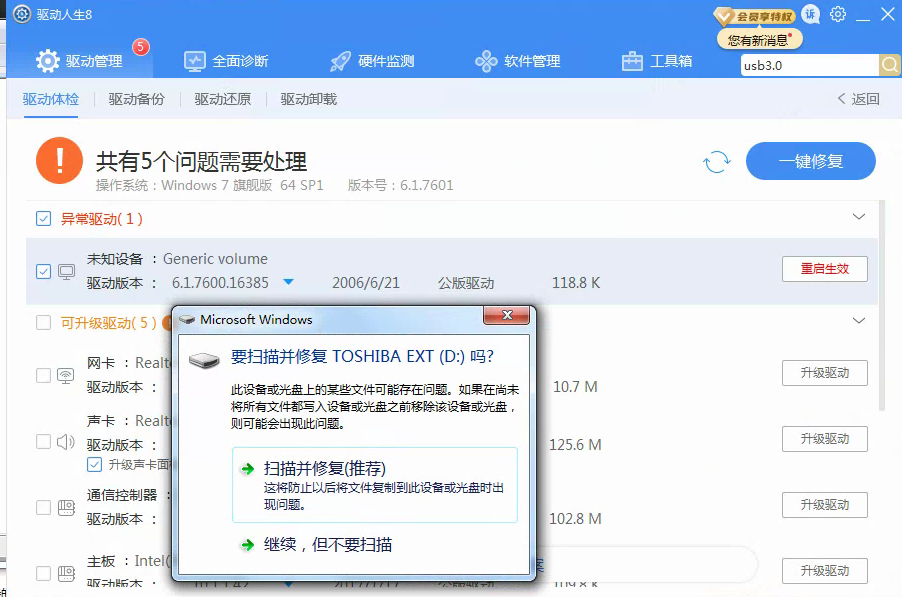
Task: Select 驱动管理 main menu label
Action: 94,61
